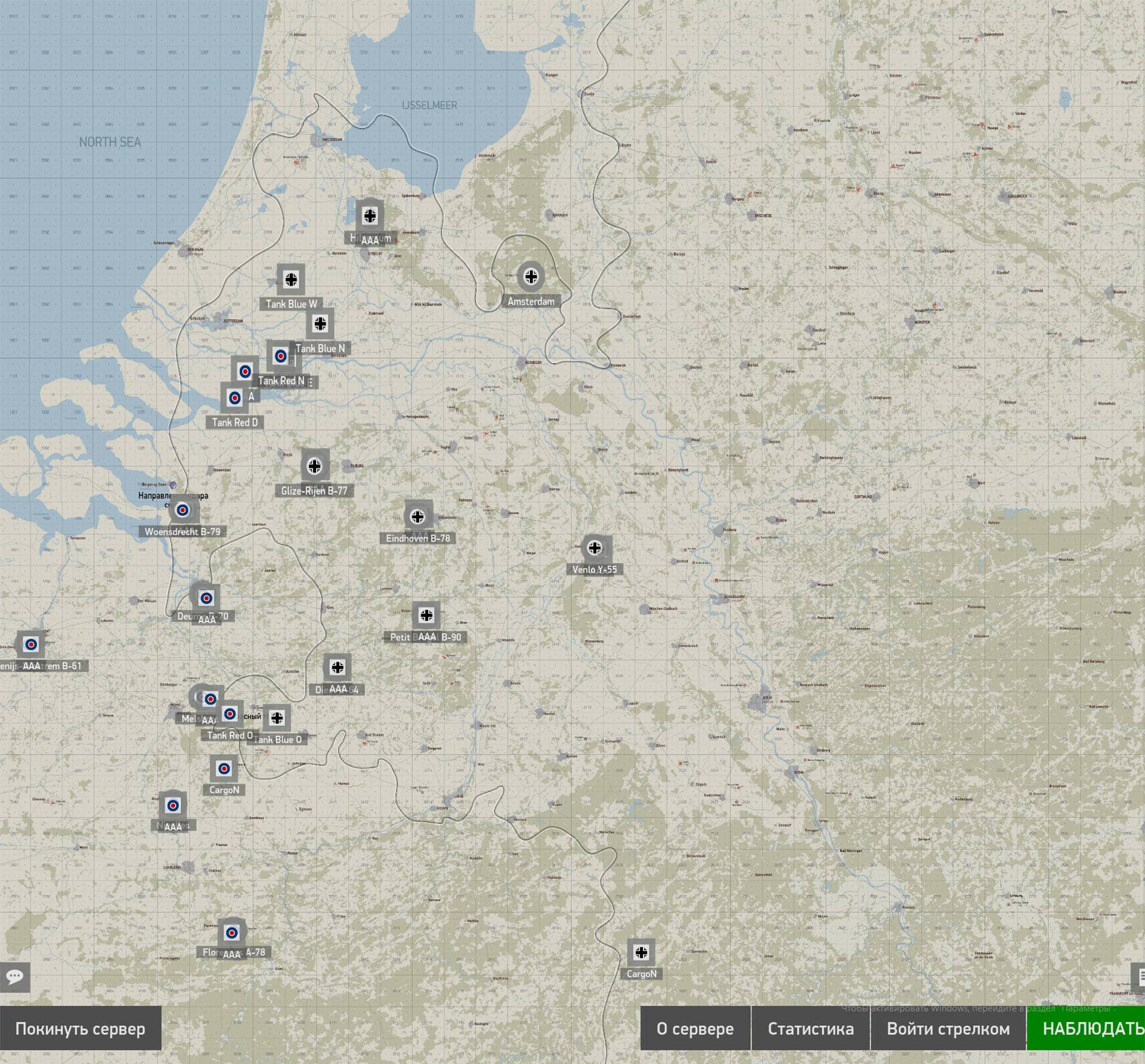Click the allied CargoN roundel marker
Image resolution: width=1145 pixels, height=1064 pixels.
click(x=224, y=769)
